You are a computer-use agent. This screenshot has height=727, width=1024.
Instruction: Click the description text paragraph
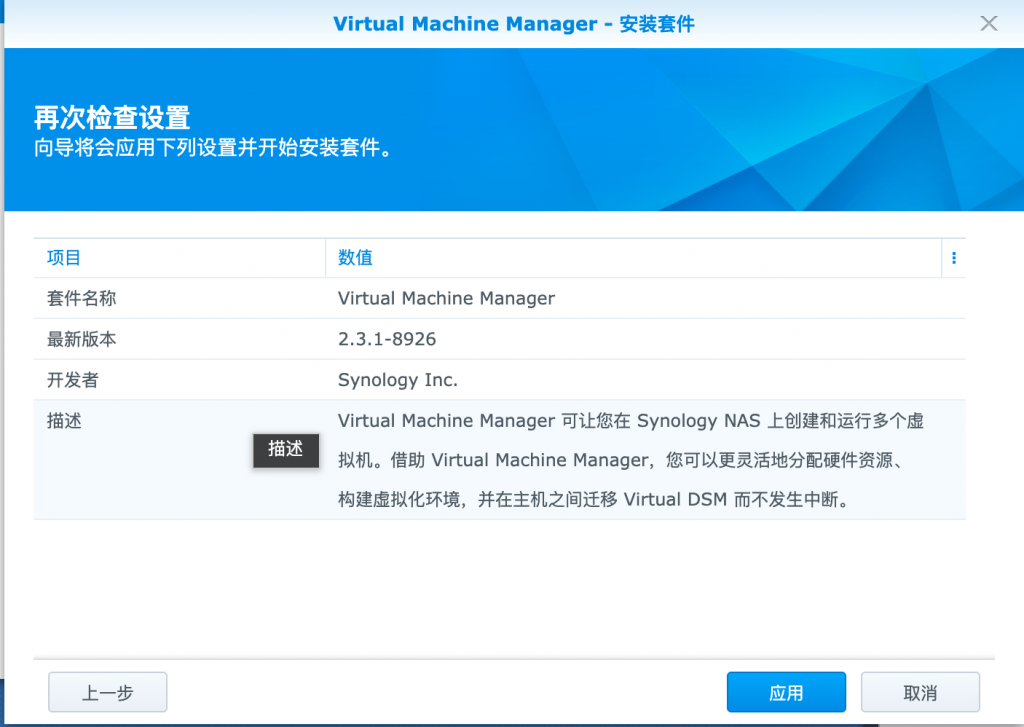(631, 460)
